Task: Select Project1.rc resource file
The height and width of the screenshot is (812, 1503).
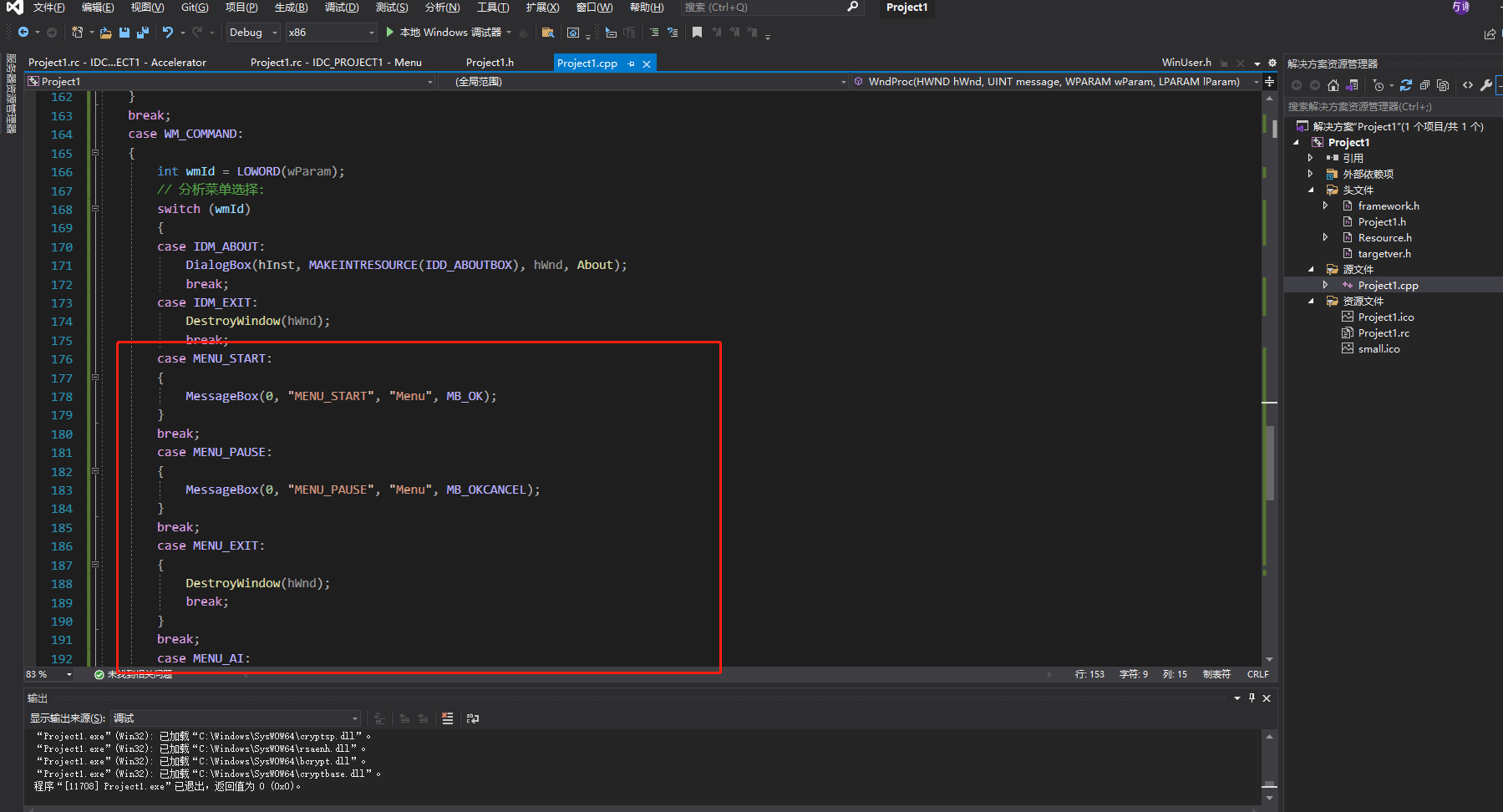Action: pyautogui.click(x=1384, y=332)
